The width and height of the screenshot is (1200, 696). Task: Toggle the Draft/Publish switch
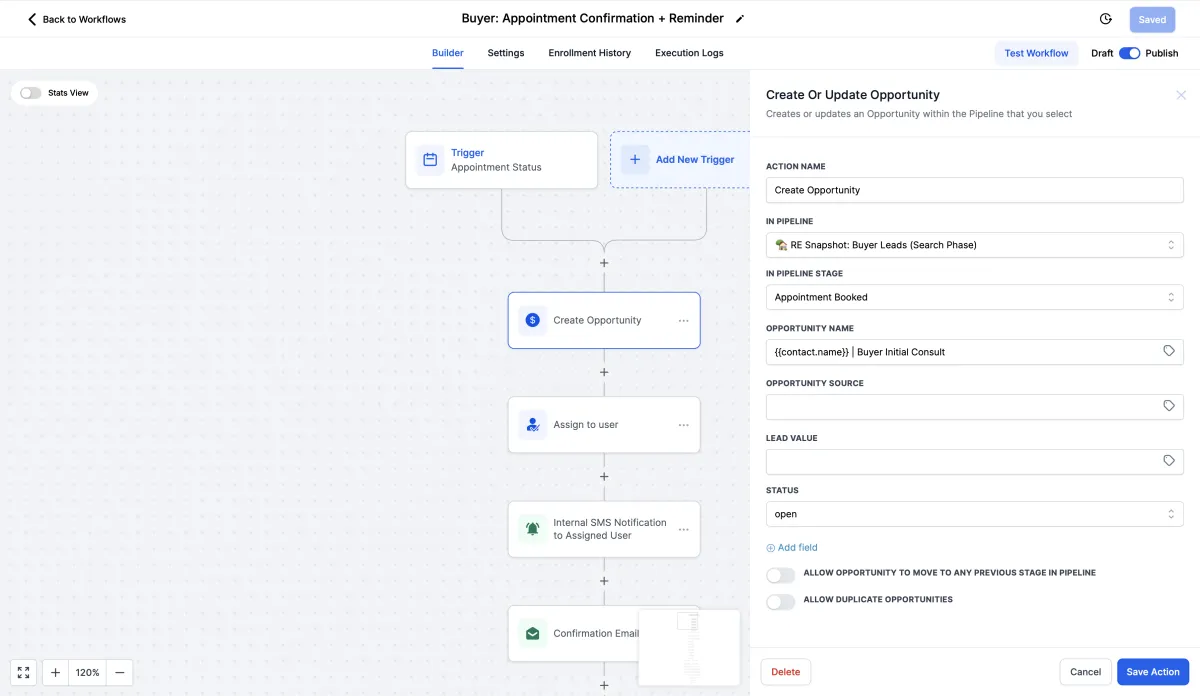tap(1129, 53)
